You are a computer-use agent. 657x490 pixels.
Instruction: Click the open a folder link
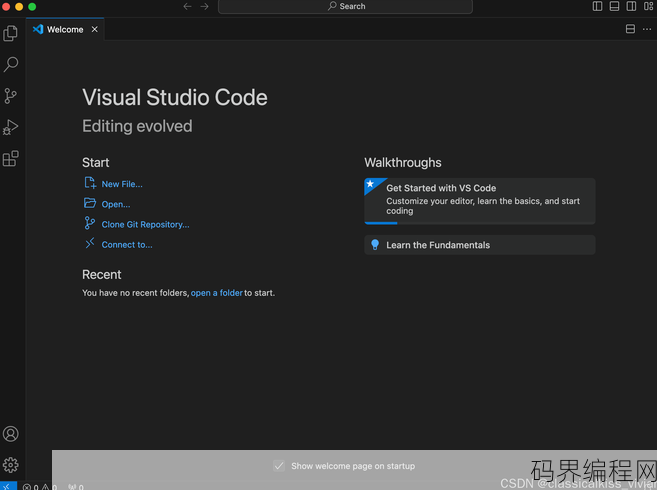(217, 293)
